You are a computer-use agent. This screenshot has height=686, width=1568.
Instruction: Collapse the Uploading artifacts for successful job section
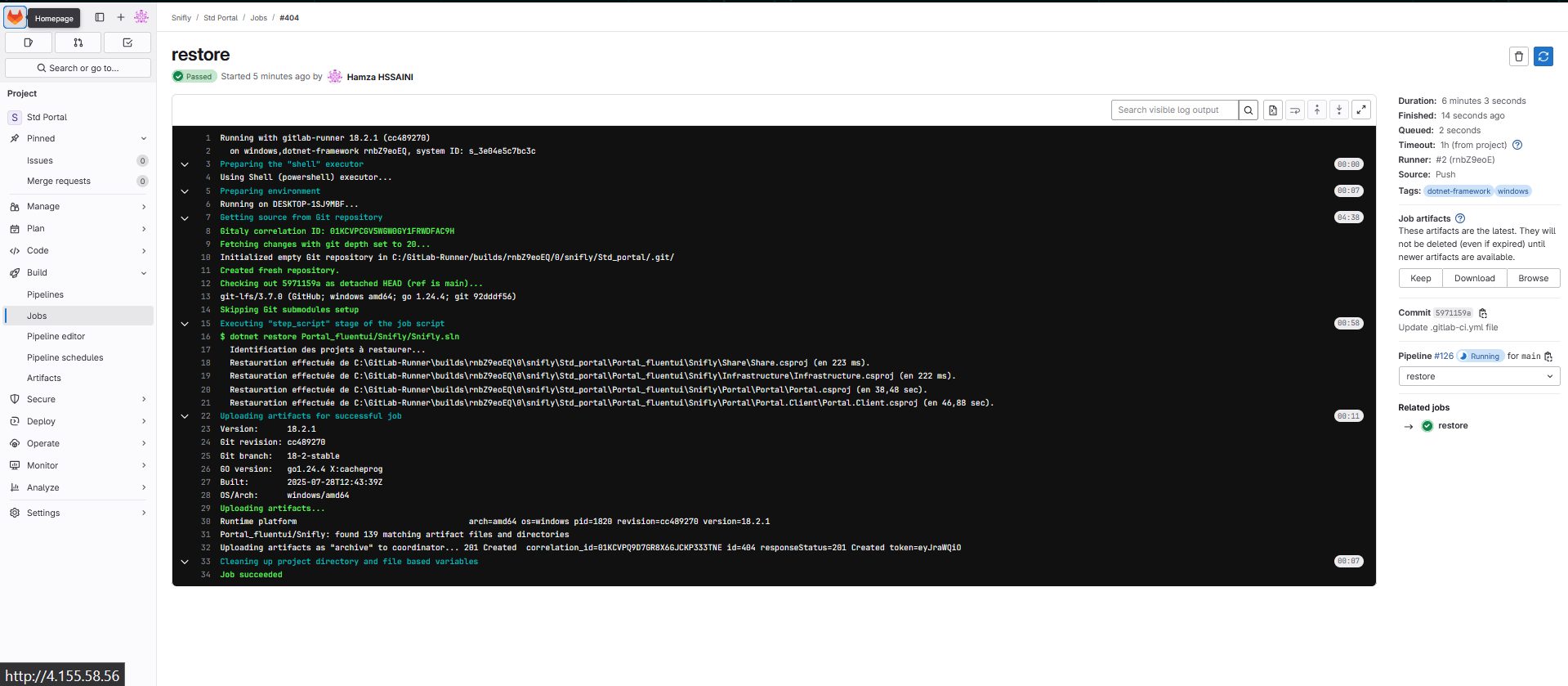(185, 417)
